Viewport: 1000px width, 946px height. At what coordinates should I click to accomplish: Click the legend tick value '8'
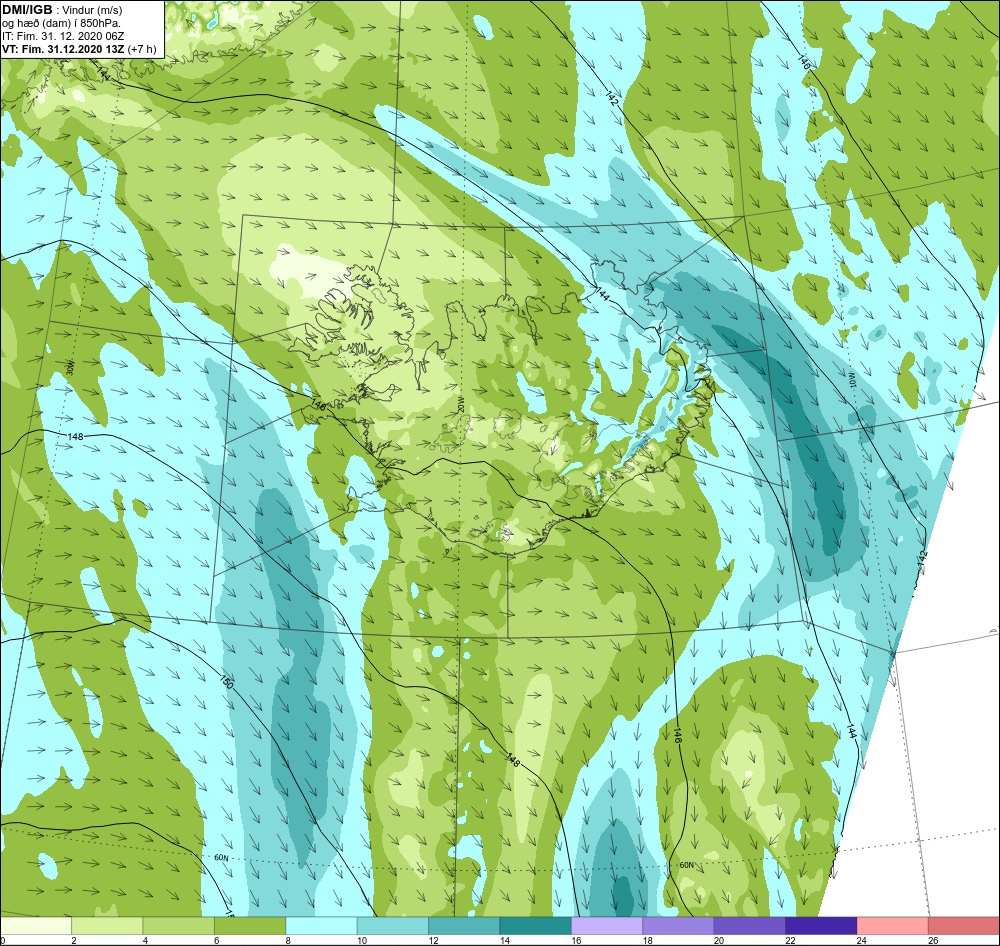click(288, 940)
